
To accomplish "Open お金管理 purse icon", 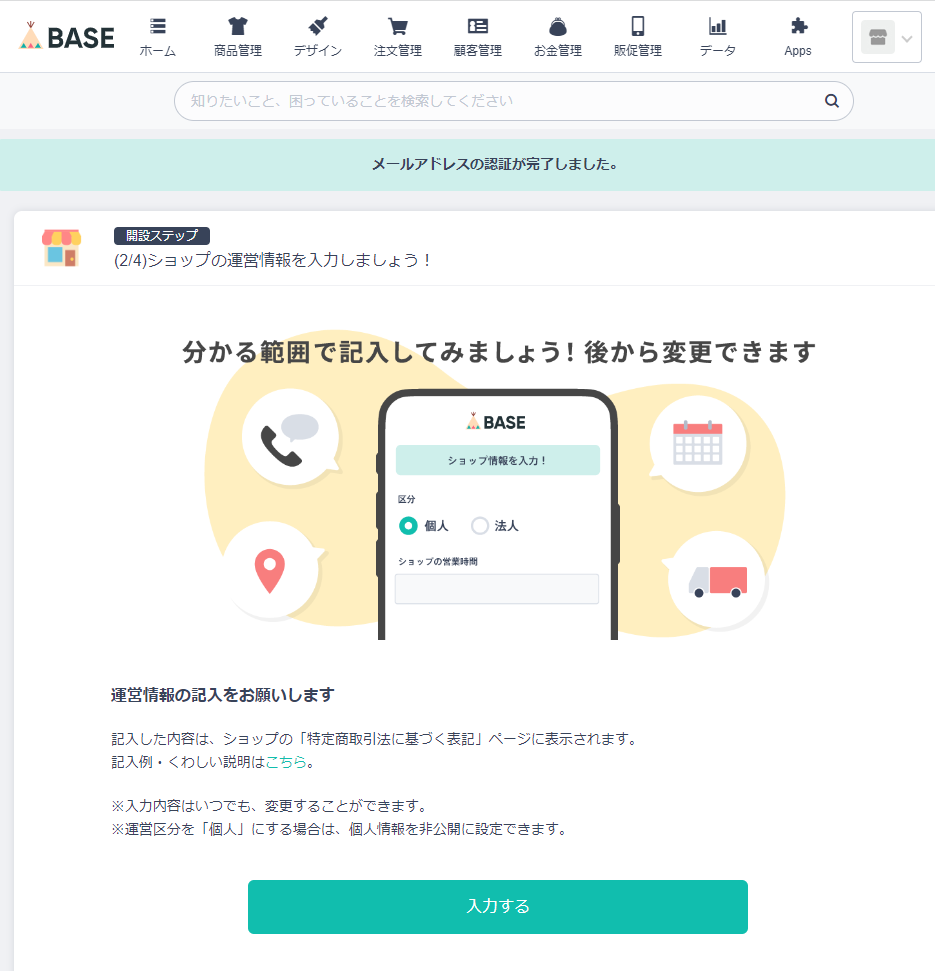I will (558, 27).
